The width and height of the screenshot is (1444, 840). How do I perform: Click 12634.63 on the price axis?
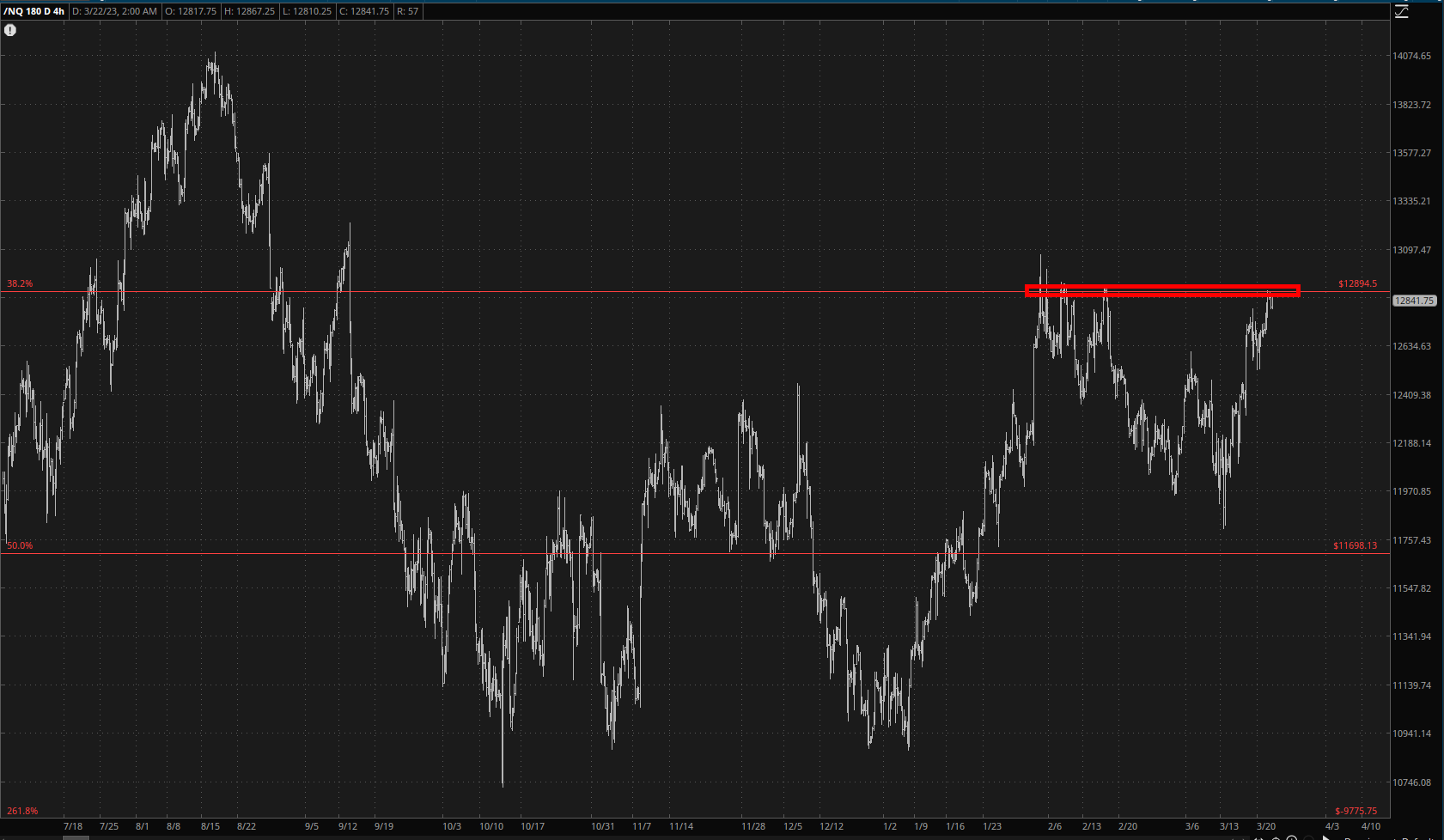pyautogui.click(x=1411, y=346)
